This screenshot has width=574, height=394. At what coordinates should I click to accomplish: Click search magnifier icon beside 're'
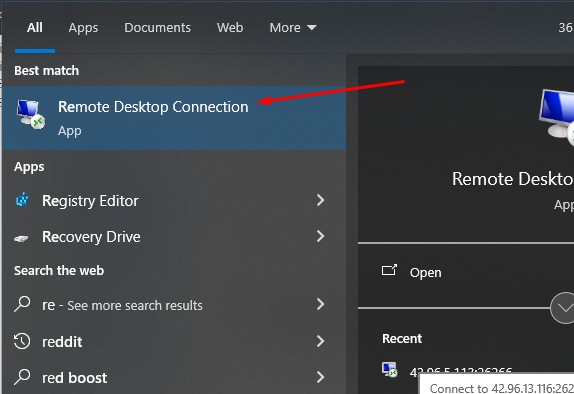point(22,304)
